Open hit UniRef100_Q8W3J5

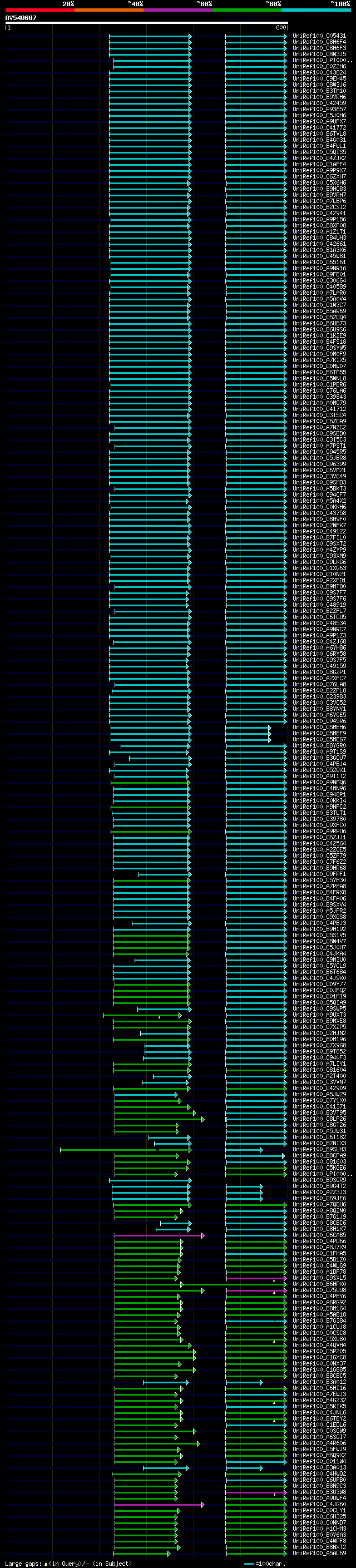(319, 54)
